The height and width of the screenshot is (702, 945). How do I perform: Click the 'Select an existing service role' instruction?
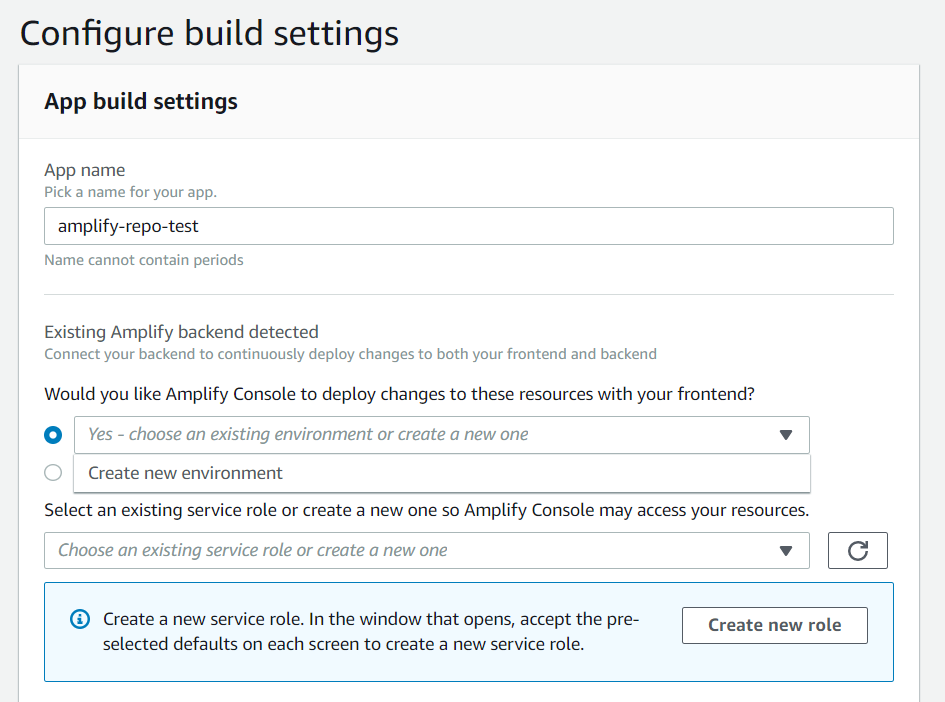tap(426, 510)
